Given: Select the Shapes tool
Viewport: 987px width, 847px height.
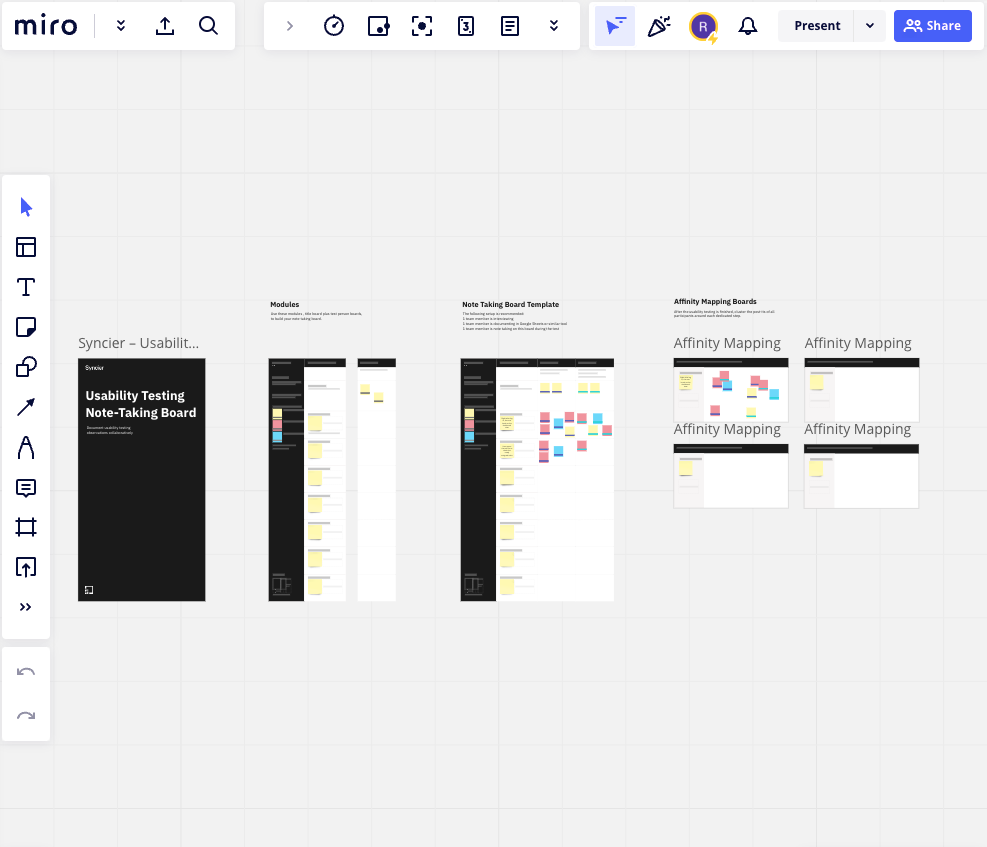Looking at the screenshot, I should click(x=25, y=367).
